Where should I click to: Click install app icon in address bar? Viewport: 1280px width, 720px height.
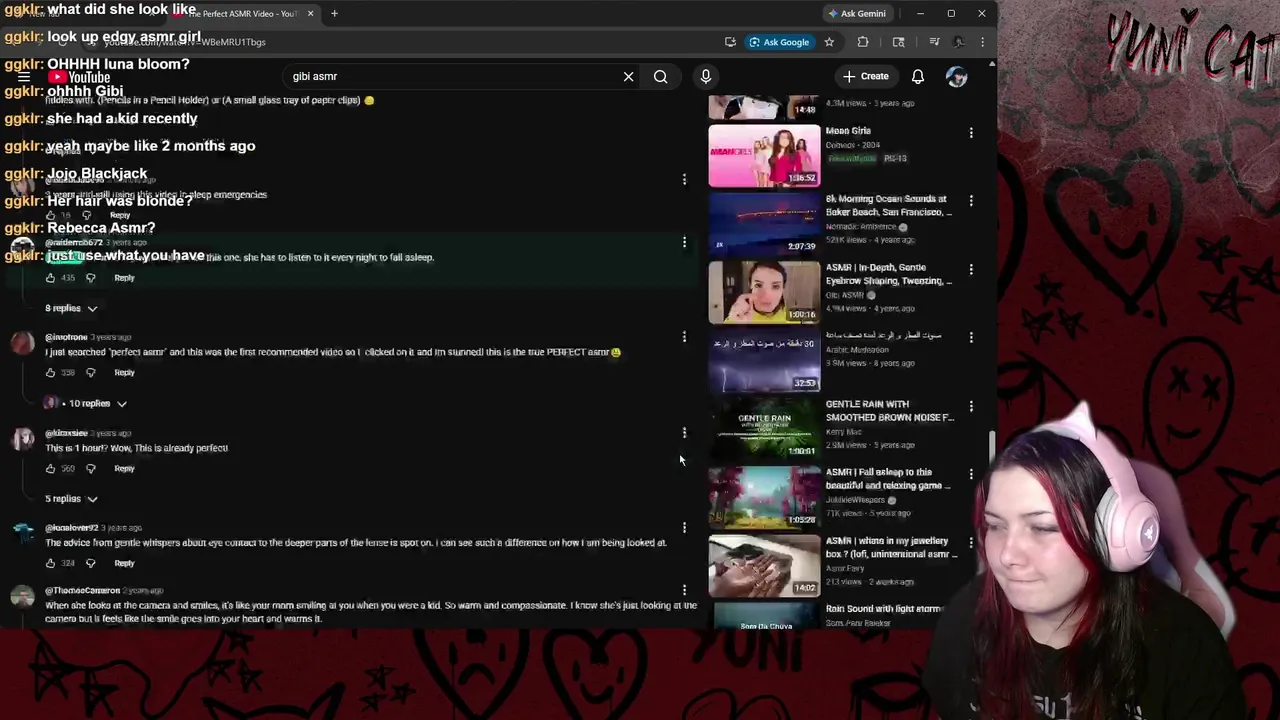click(730, 42)
